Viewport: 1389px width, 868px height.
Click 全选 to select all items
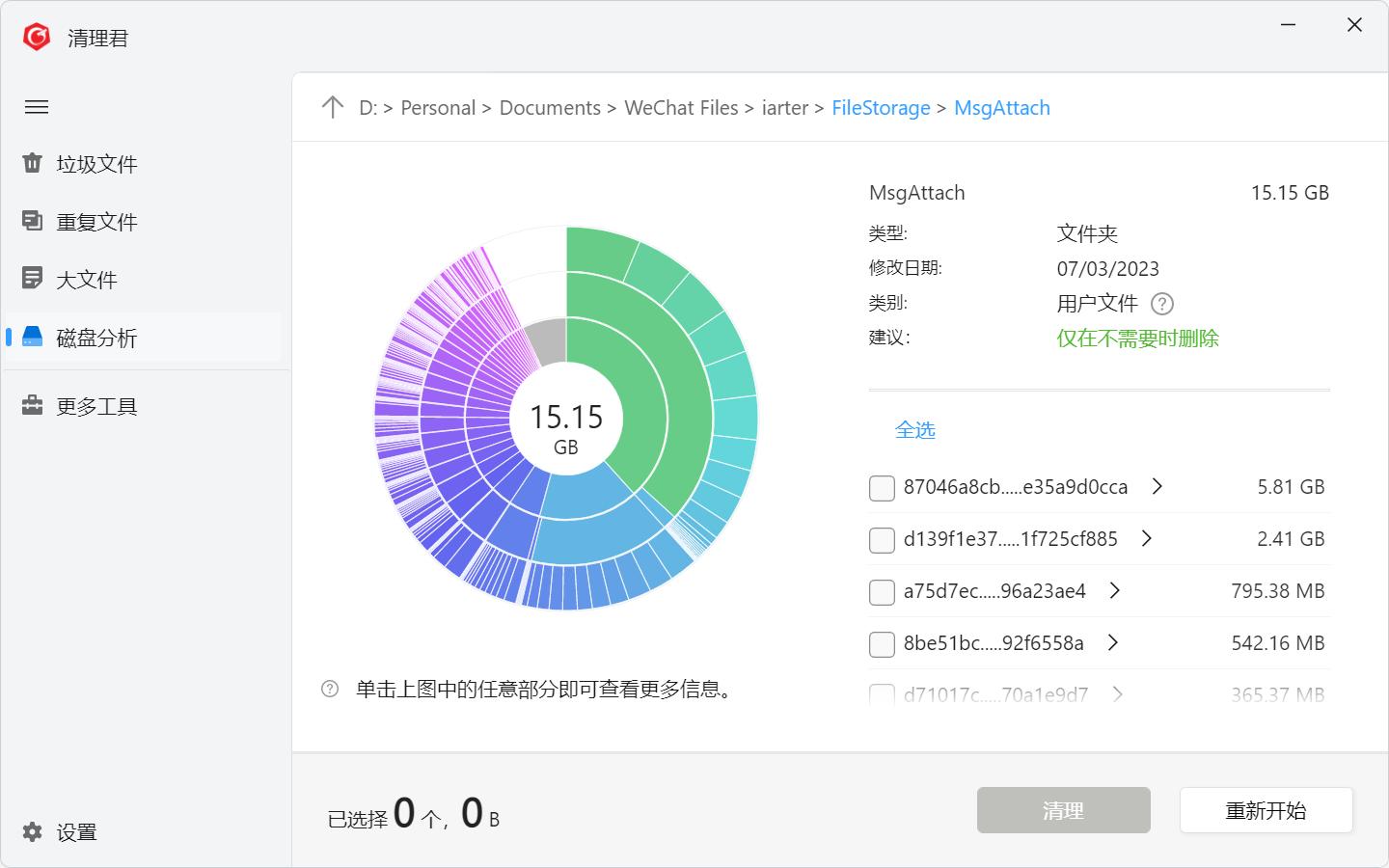pyautogui.click(x=915, y=430)
